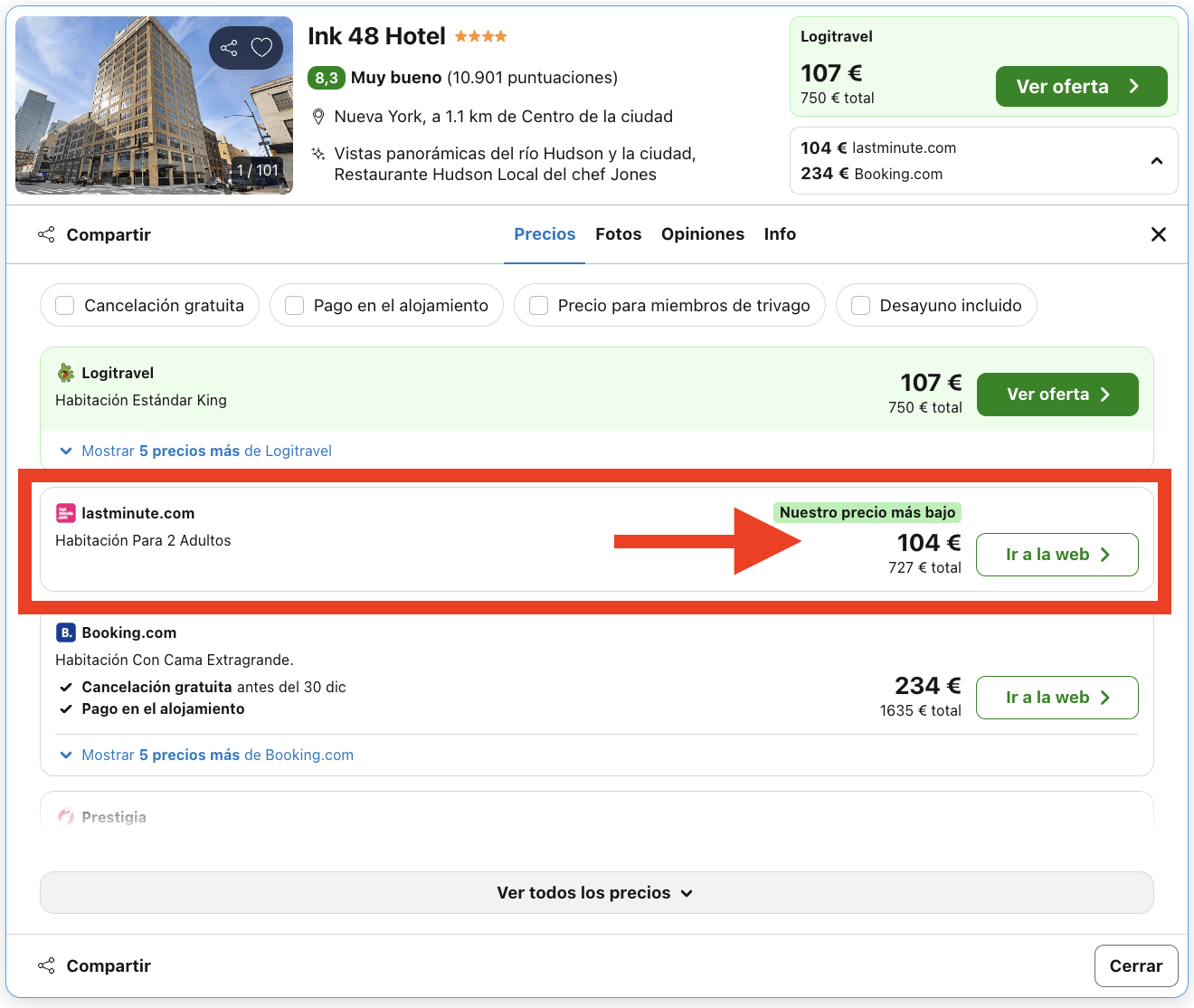The width and height of the screenshot is (1194, 1008).
Task: Switch to the Fotos tab
Action: click(x=618, y=234)
